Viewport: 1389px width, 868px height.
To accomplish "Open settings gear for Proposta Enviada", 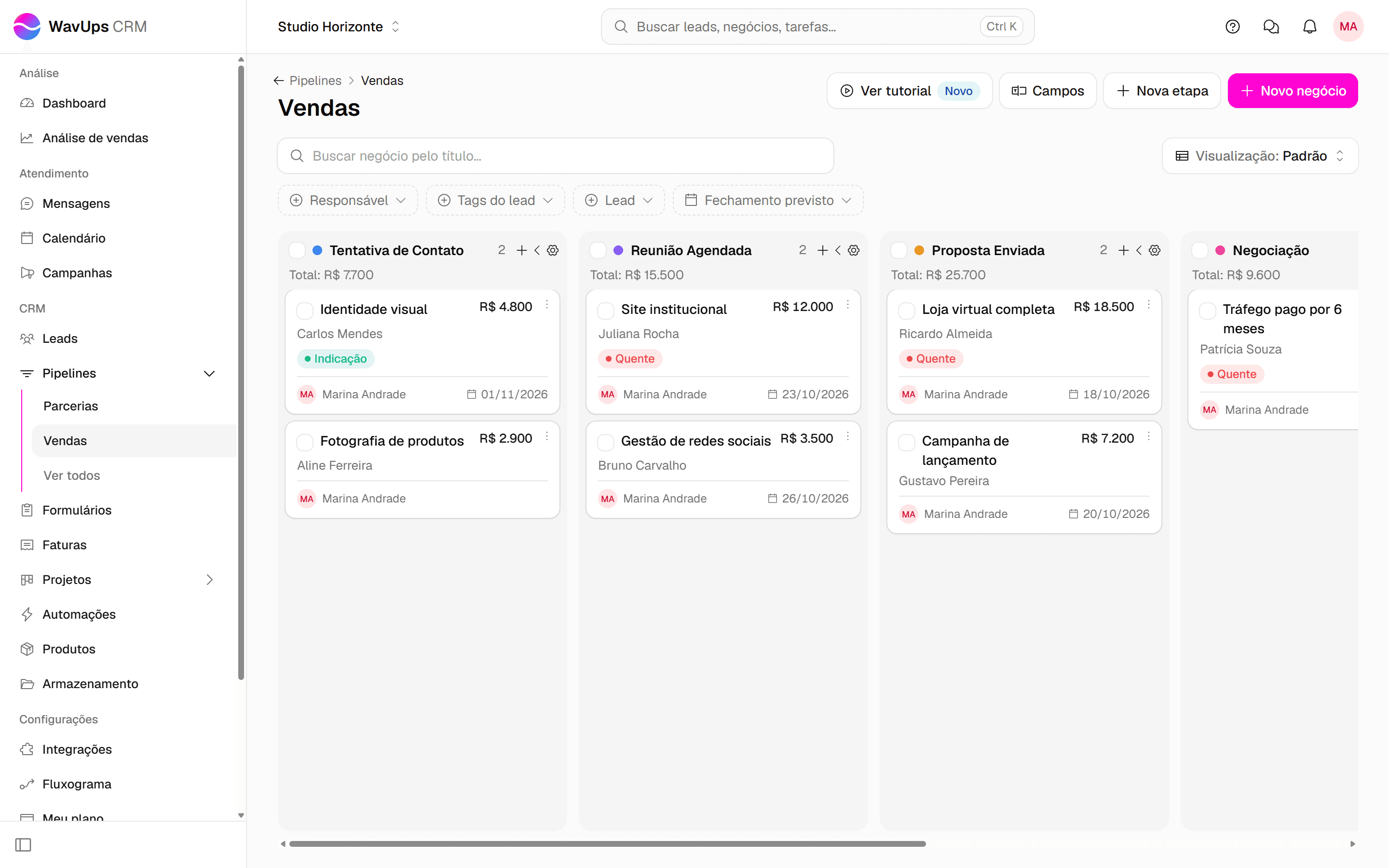I will click(x=1155, y=250).
